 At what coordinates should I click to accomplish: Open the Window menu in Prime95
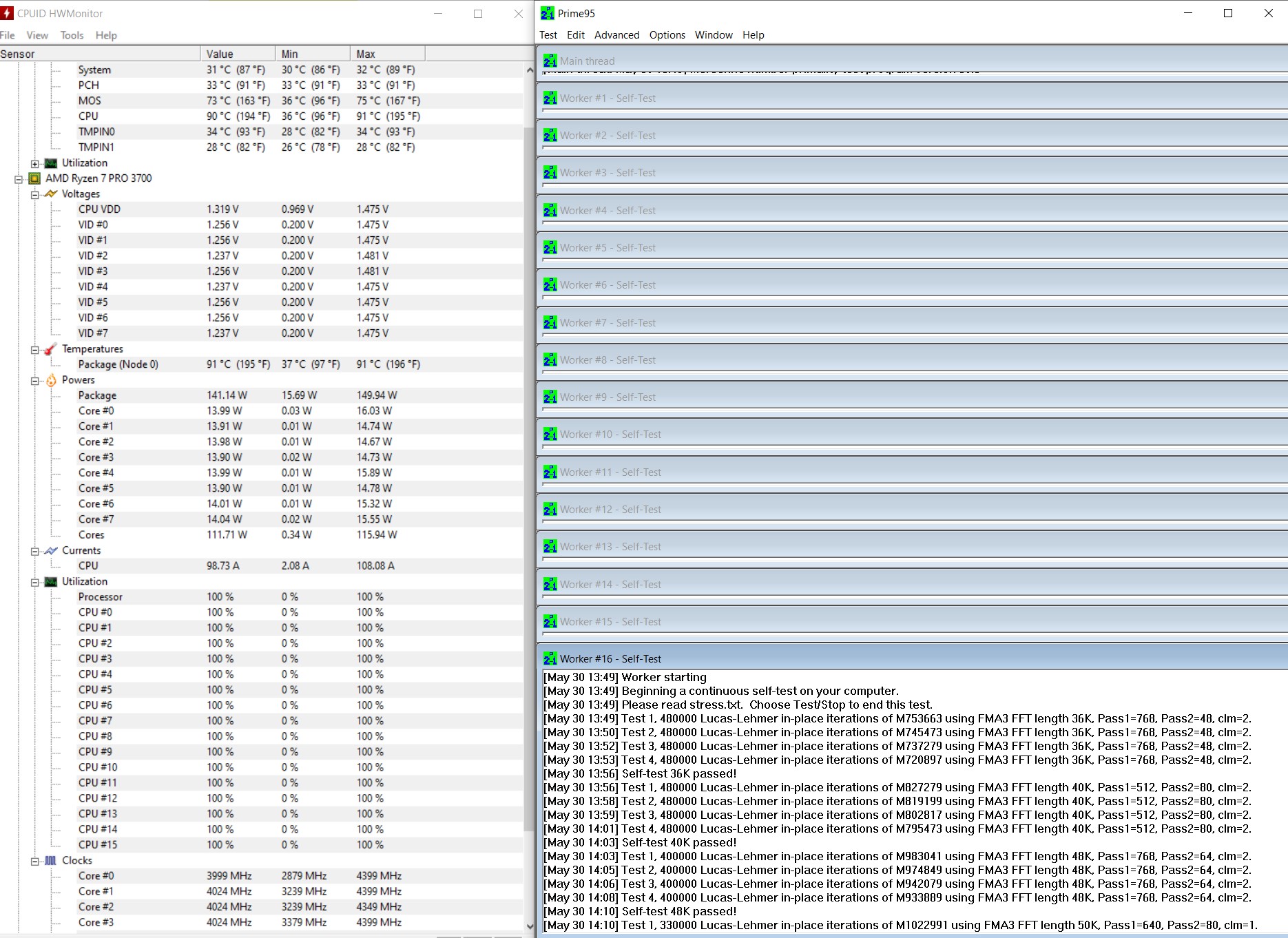point(714,35)
